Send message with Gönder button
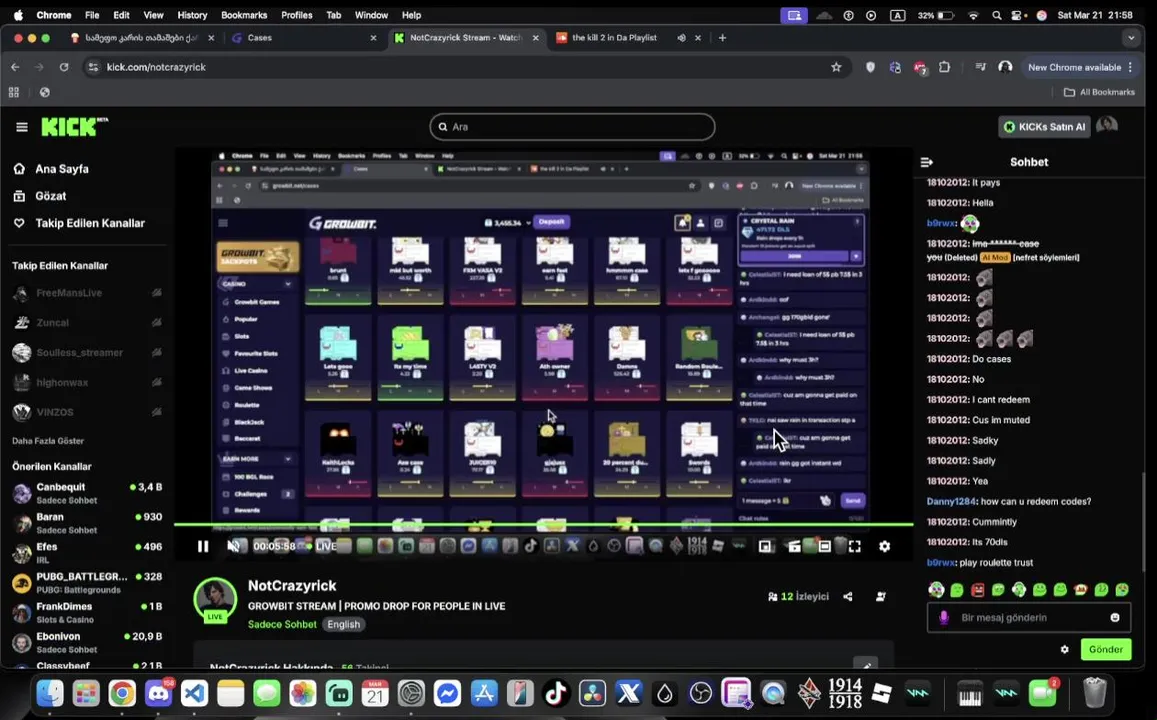This screenshot has height=720, width=1157. pyautogui.click(x=1105, y=649)
